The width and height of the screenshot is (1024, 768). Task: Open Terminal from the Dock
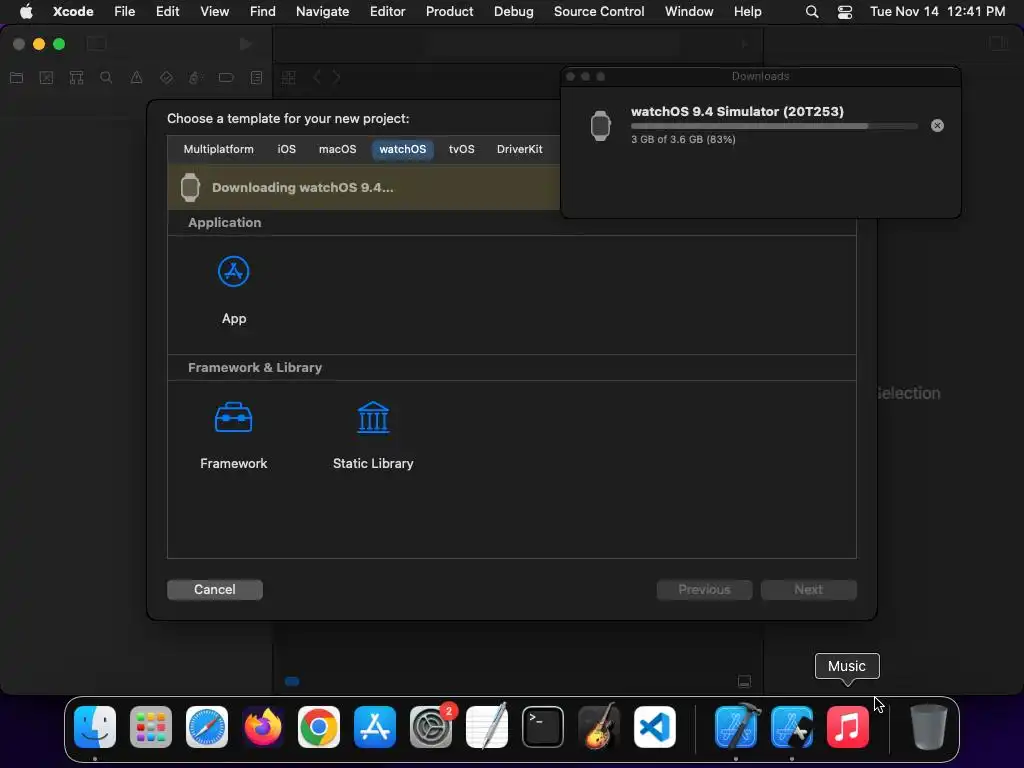tap(543, 727)
